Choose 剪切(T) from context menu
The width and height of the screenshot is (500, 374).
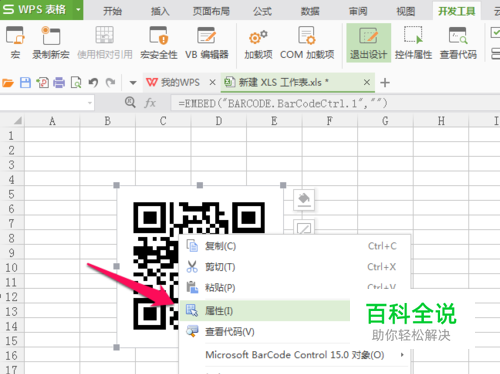point(295,267)
